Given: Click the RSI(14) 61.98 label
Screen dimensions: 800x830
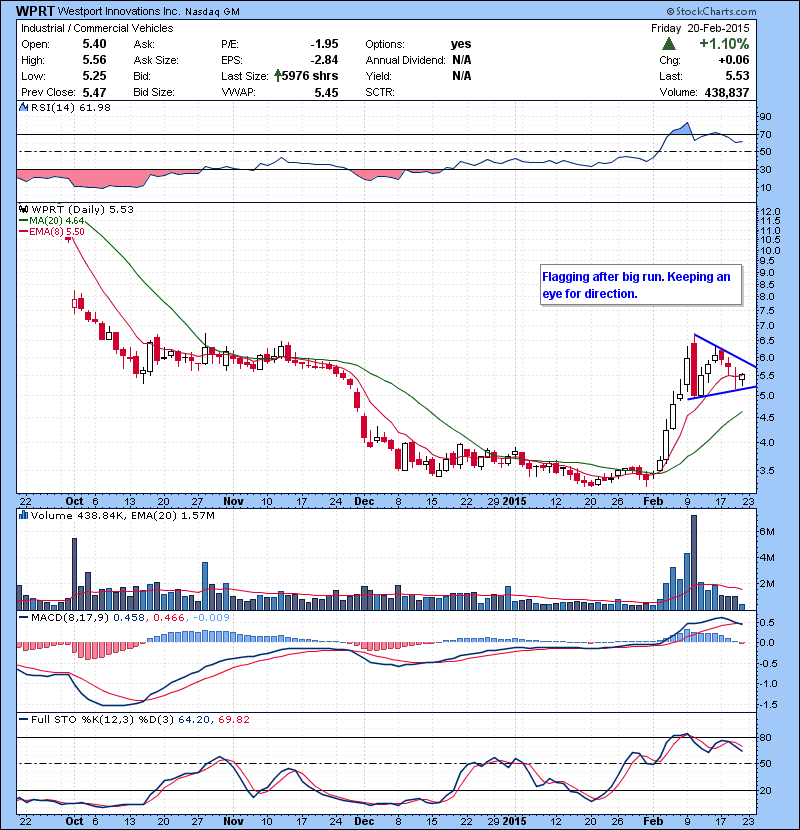Looking at the screenshot, I should tap(70, 107).
